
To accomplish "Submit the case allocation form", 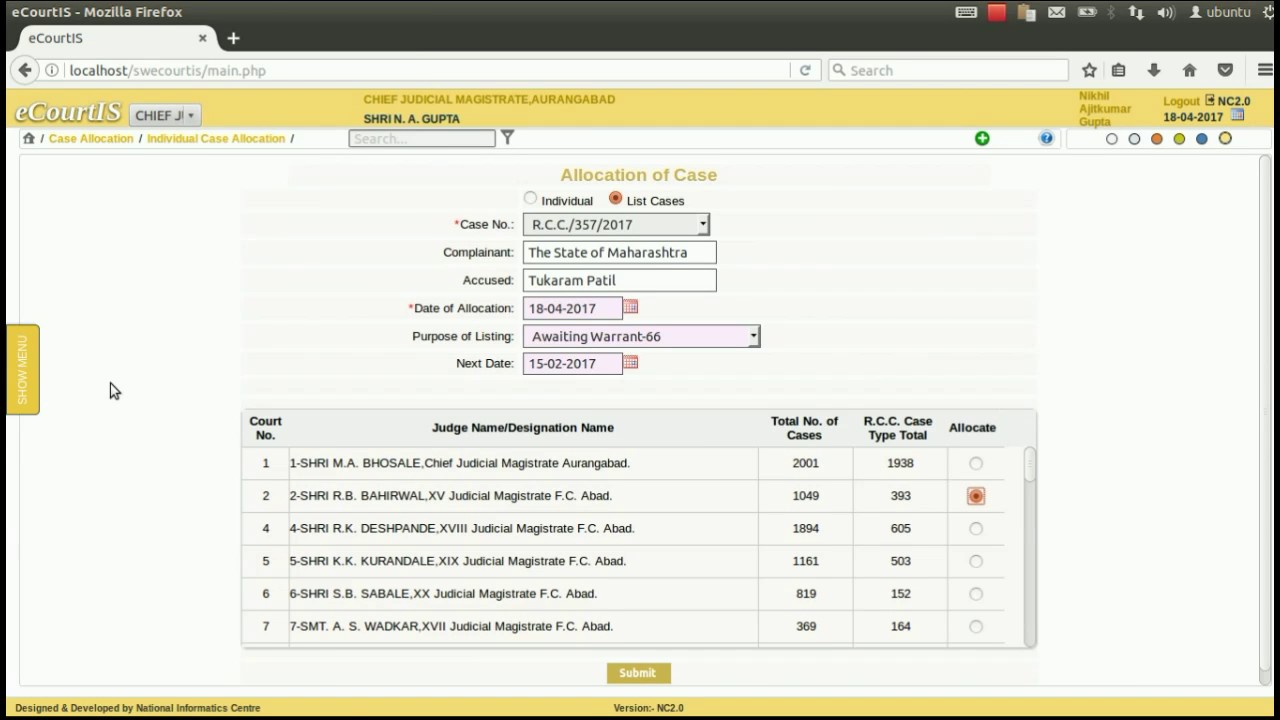I will [x=638, y=673].
